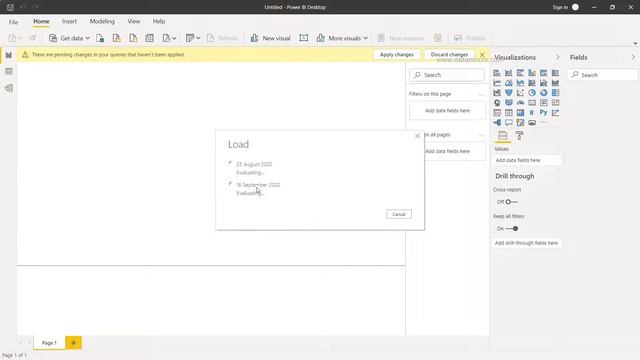The image size is (640, 360).
Task: Select the clustered column chart visual
Action: click(532, 73)
